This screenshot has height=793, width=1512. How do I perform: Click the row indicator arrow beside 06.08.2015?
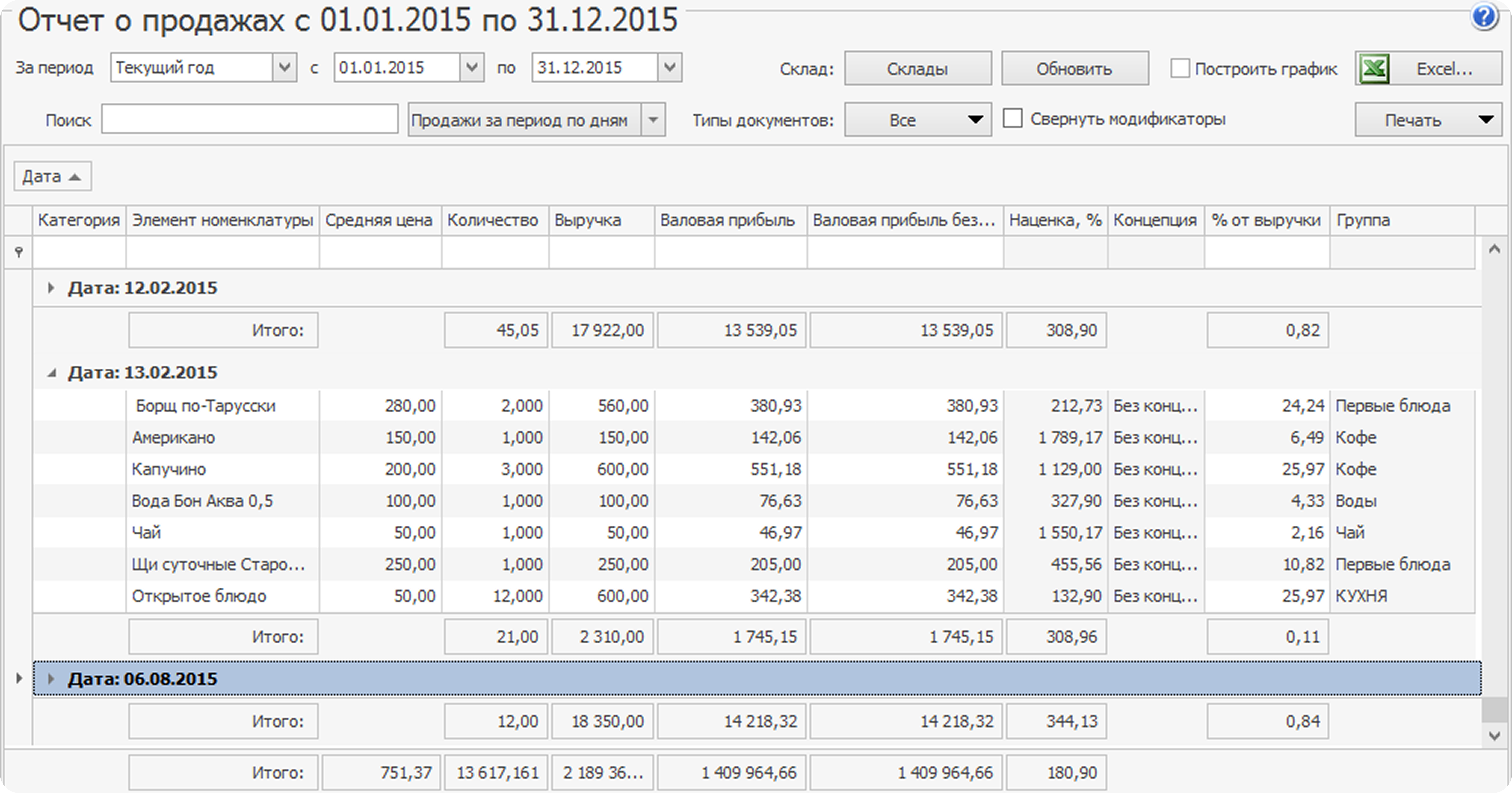click(19, 679)
